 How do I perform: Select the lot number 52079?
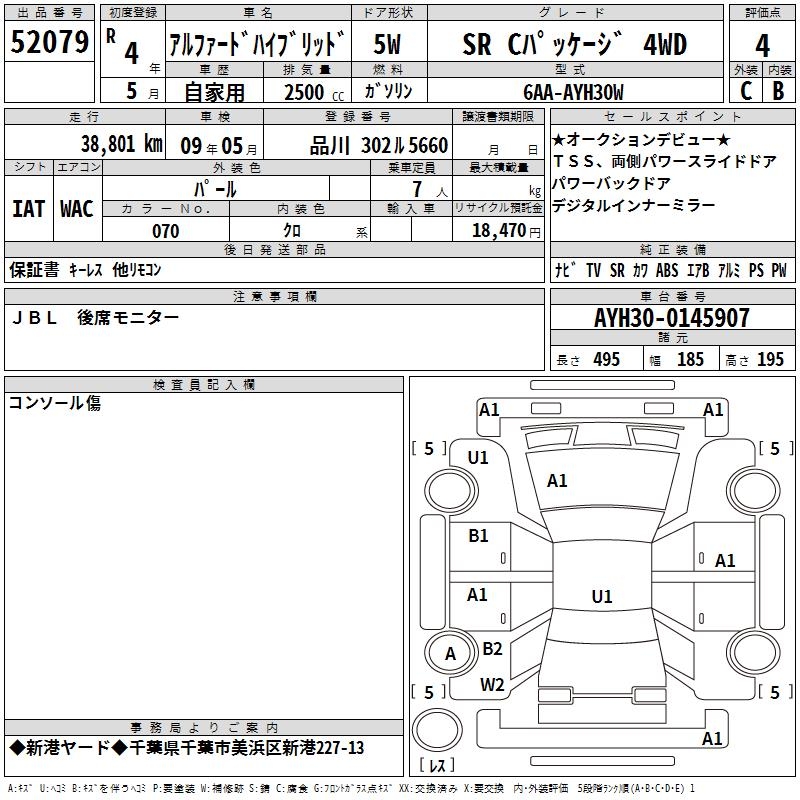49,43
